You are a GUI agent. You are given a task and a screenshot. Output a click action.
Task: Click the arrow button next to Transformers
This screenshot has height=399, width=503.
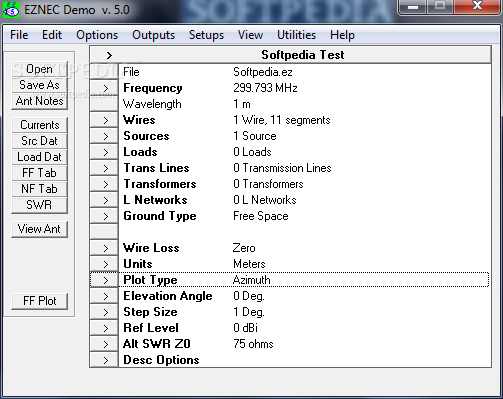click(x=104, y=184)
